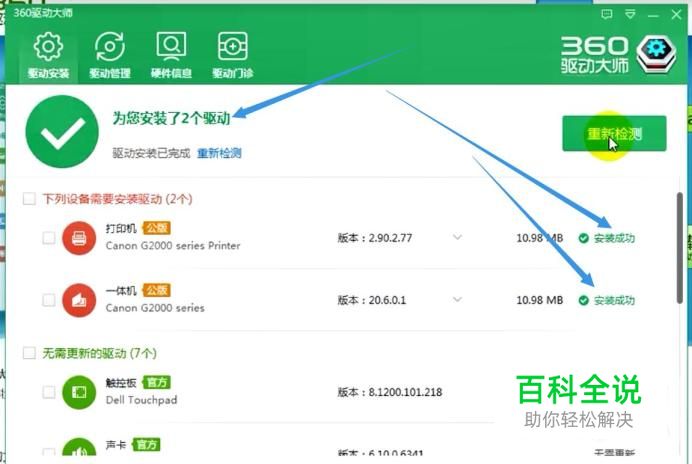Viewport: 692px width, 464px height.
Task: Tick the 一体机 Canon G2000 checkbox
Action: coord(49,300)
